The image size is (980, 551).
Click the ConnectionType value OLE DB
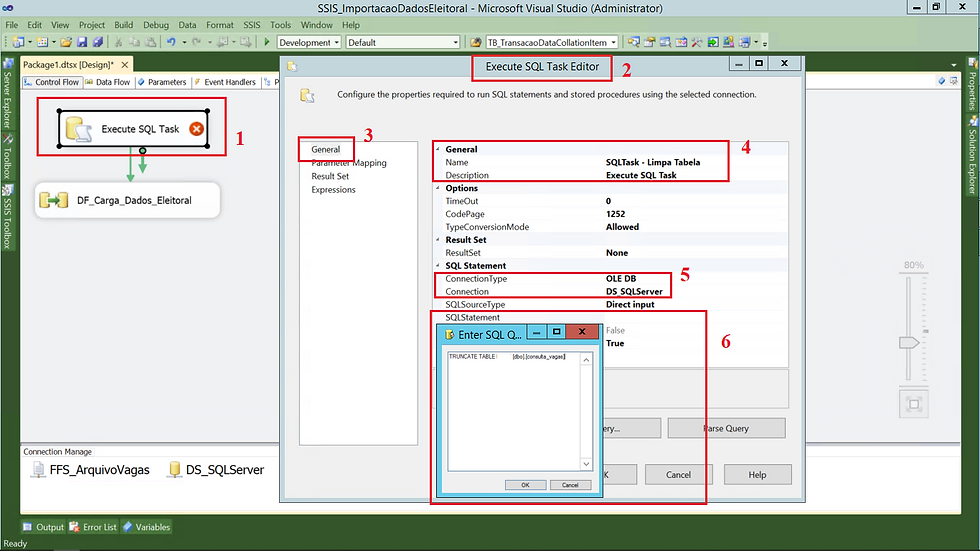click(x=621, y=279)
